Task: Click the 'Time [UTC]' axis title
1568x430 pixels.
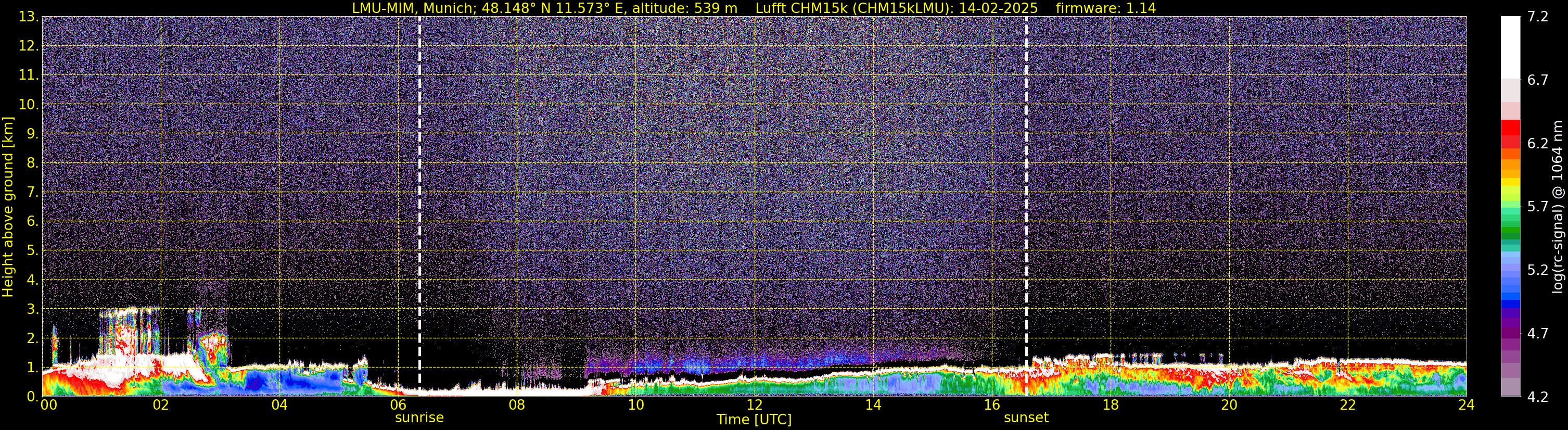Action: [754, 420]
